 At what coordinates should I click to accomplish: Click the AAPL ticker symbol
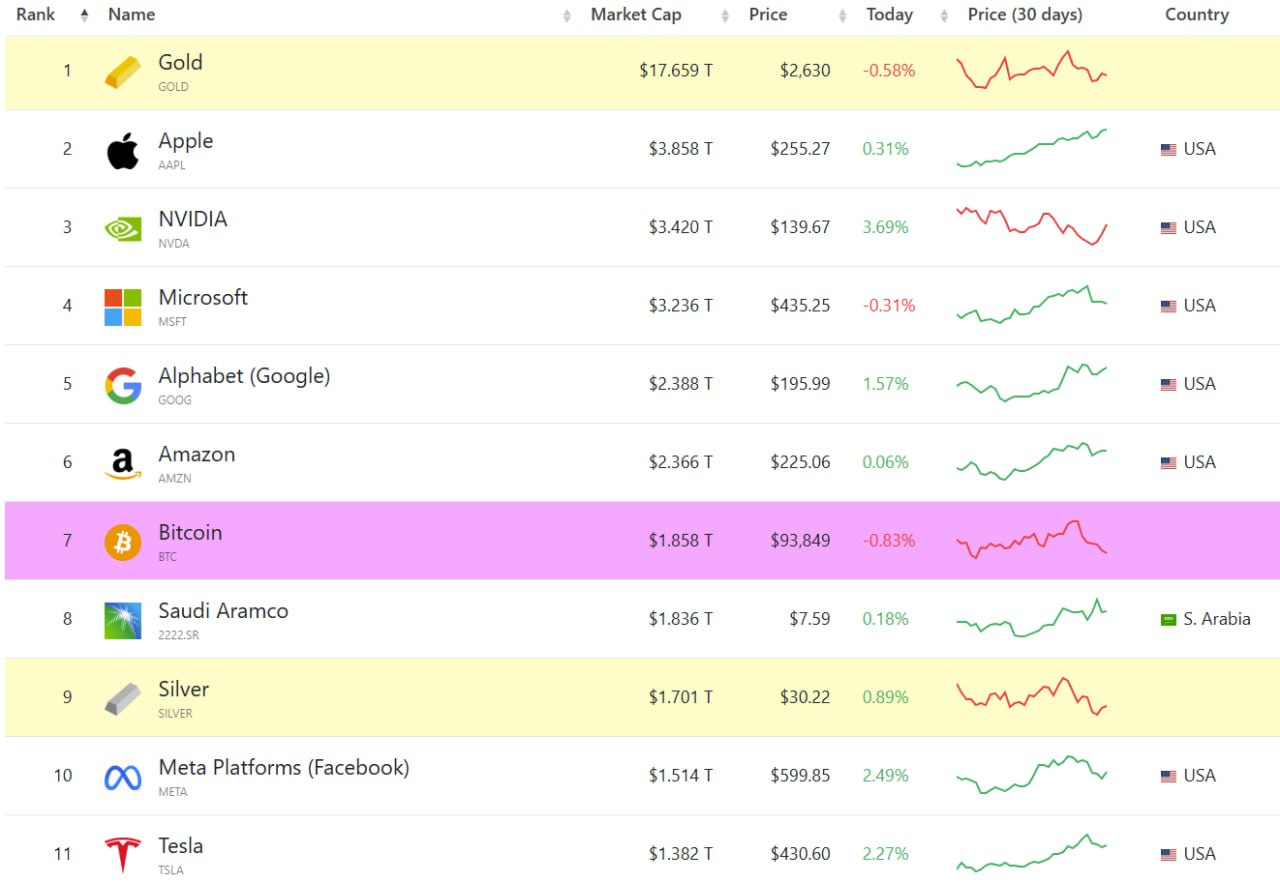(172, 165)
